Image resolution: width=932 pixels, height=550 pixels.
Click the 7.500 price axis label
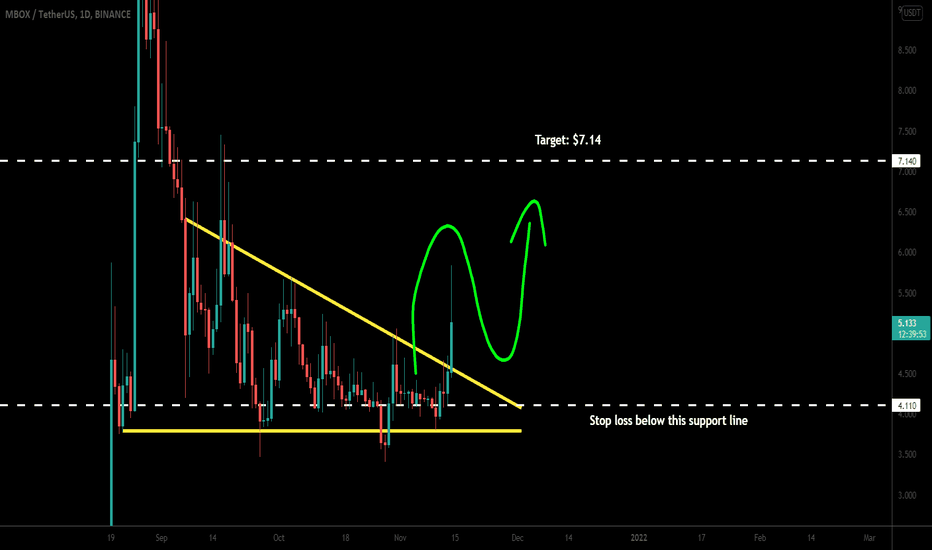click(907, 131)
